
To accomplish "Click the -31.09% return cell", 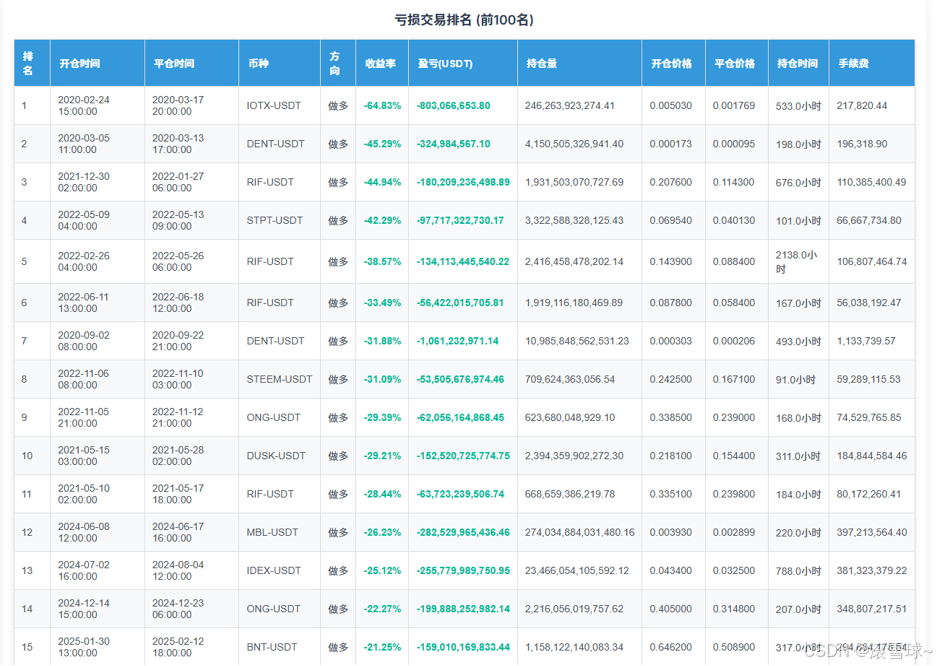I will click(x=382, y=379).
